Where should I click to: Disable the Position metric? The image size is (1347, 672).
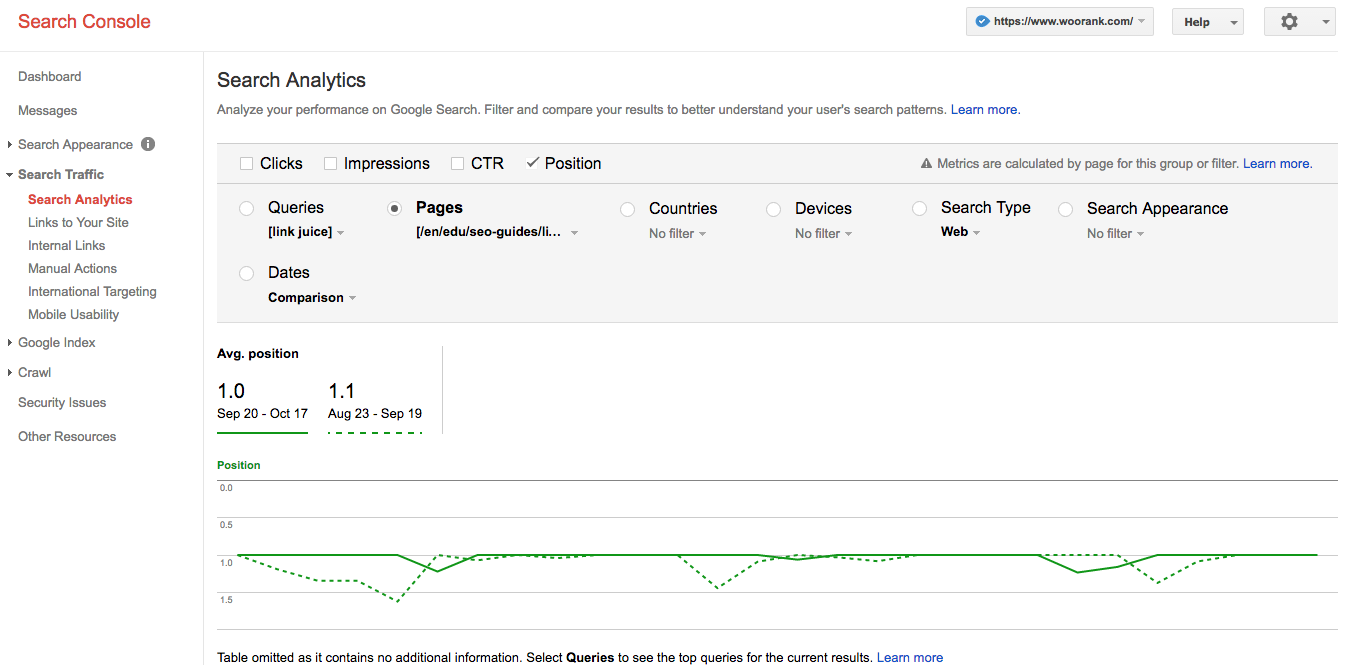531,162
